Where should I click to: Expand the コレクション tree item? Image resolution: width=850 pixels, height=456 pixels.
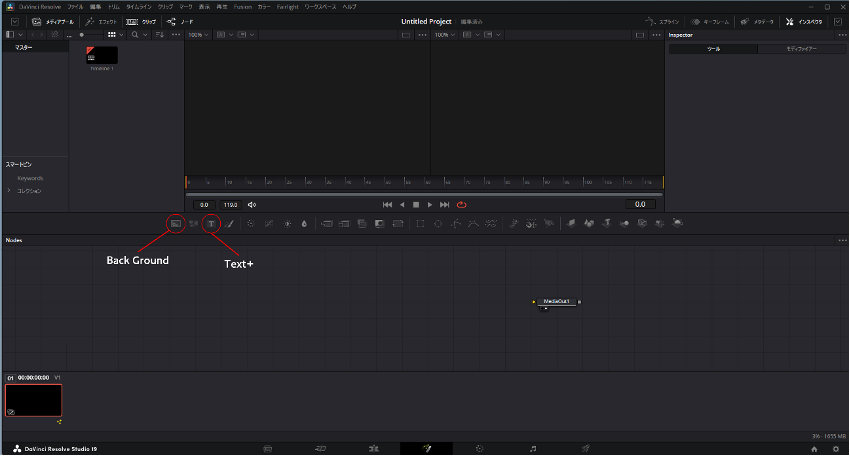pos(10,190)
